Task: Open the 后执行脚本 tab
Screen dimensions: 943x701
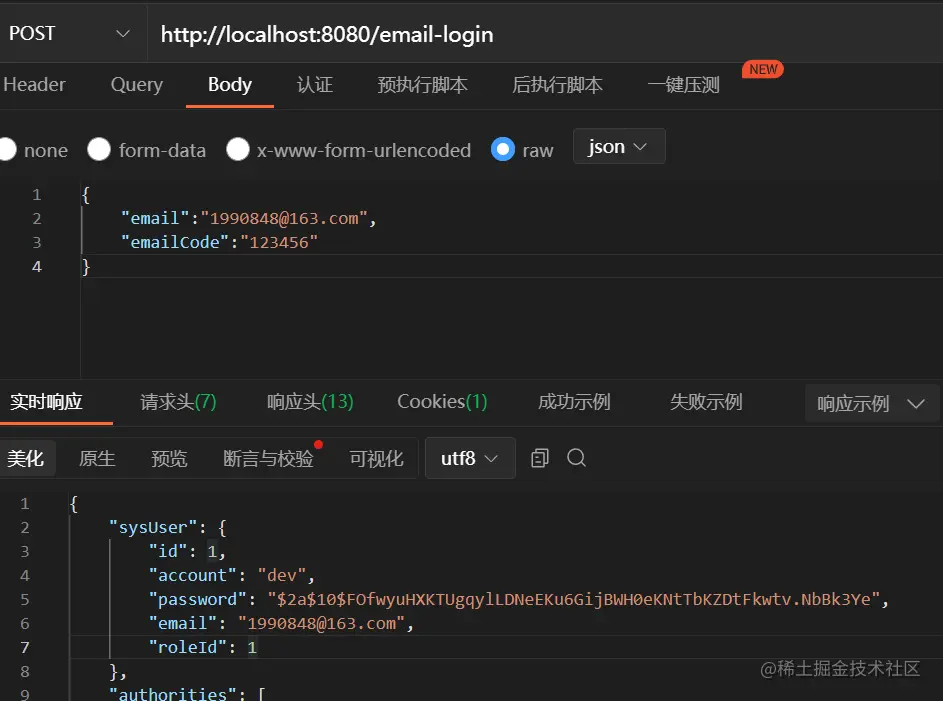Action: 557,85
